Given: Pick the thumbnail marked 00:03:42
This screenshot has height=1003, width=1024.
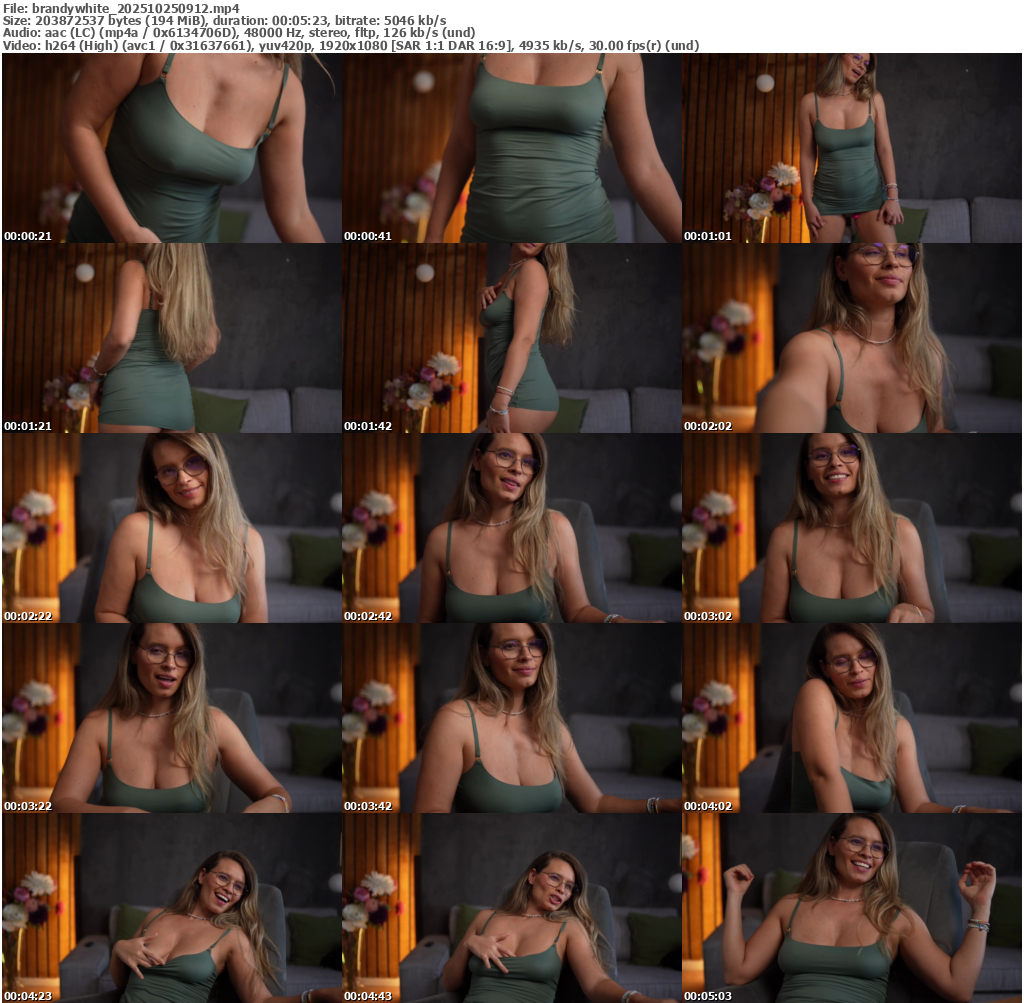Looking at the screenshot, I should point(512,718).
